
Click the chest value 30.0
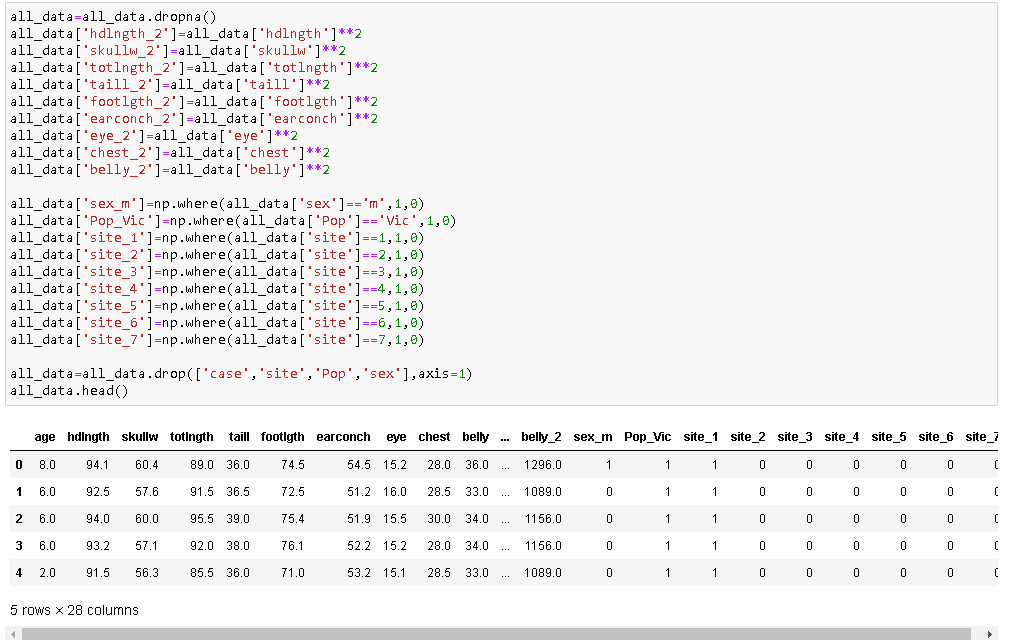[439, 518]
